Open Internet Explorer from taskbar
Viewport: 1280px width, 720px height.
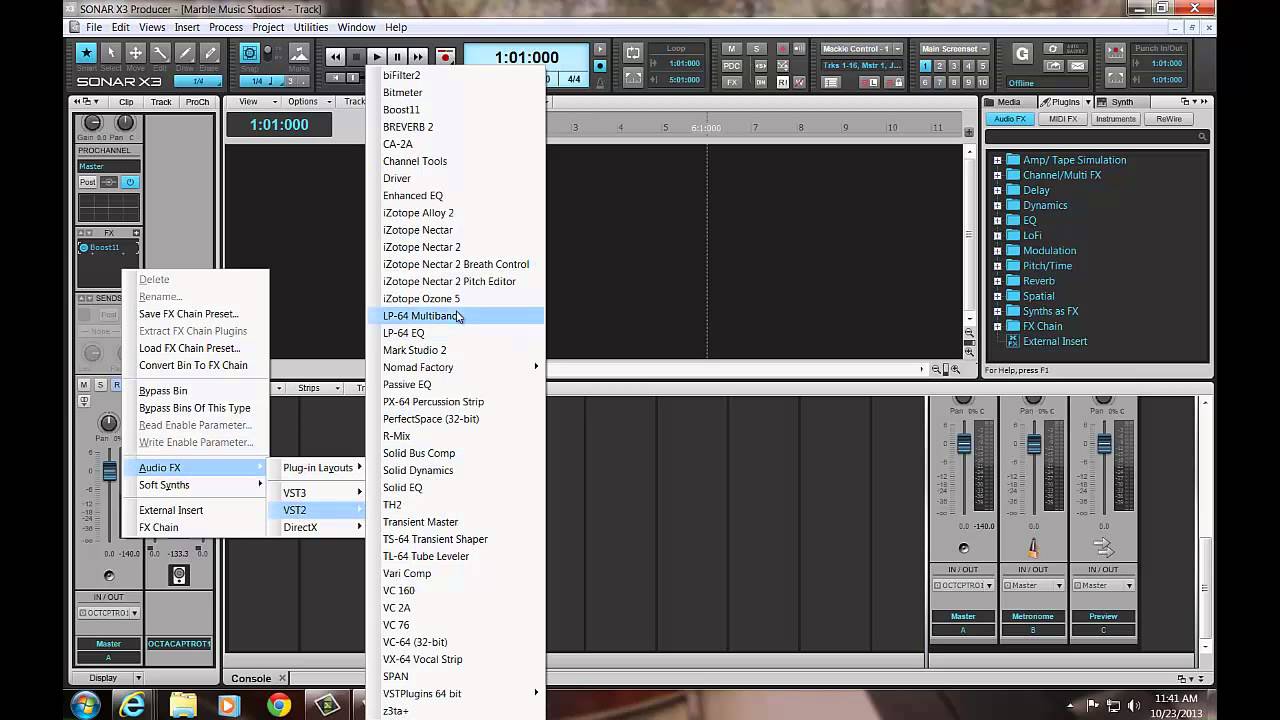(x=132, y=705)
